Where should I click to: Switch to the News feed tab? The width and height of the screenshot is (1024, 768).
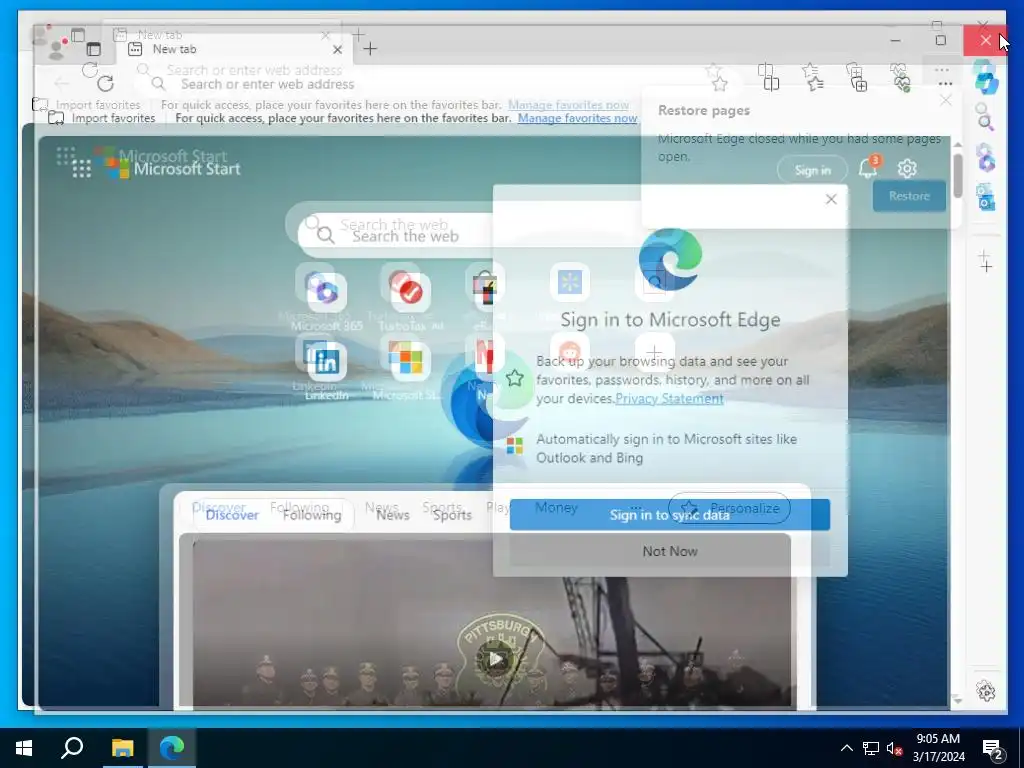pos(392,515)
